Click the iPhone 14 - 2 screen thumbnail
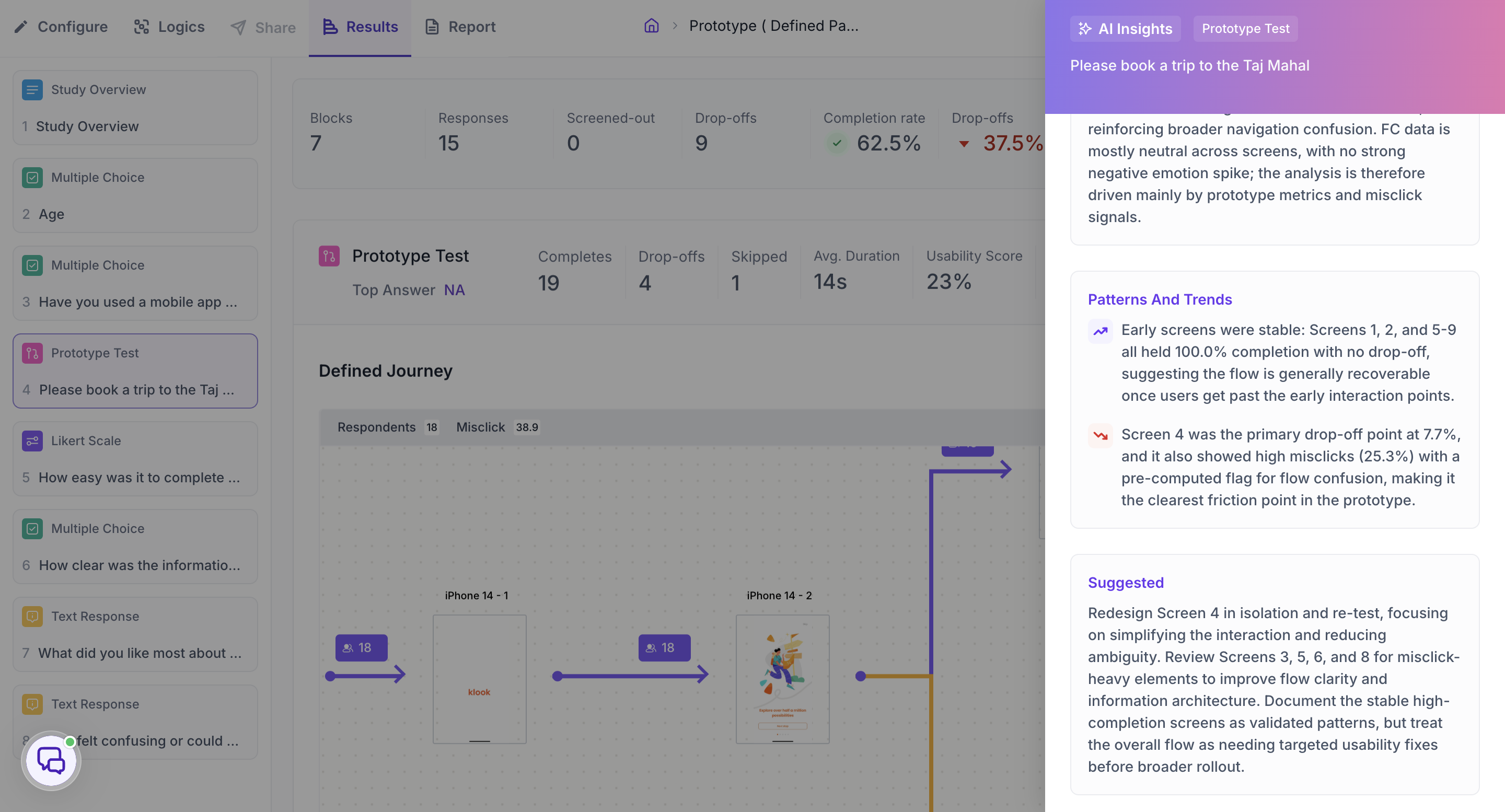Viewport: 1505px width, 812px height. [x=782, y=679]
